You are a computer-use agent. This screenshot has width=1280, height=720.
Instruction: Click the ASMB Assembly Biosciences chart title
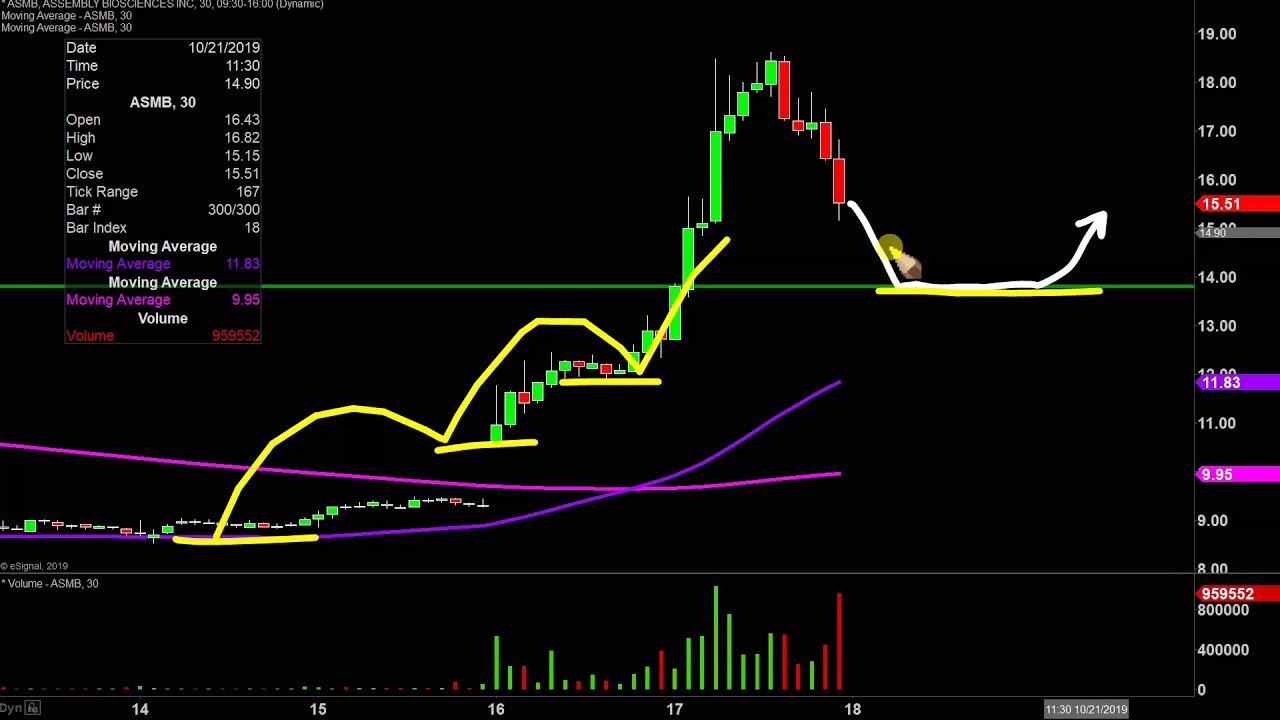click(x=162, y=4)
